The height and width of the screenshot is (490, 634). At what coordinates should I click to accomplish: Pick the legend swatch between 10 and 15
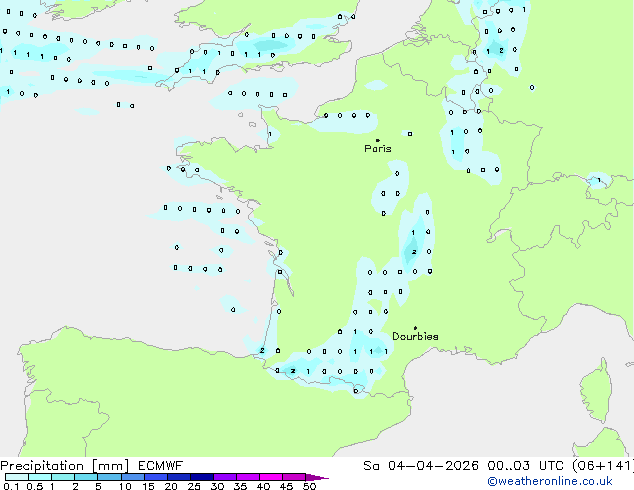tap(133, 477)
